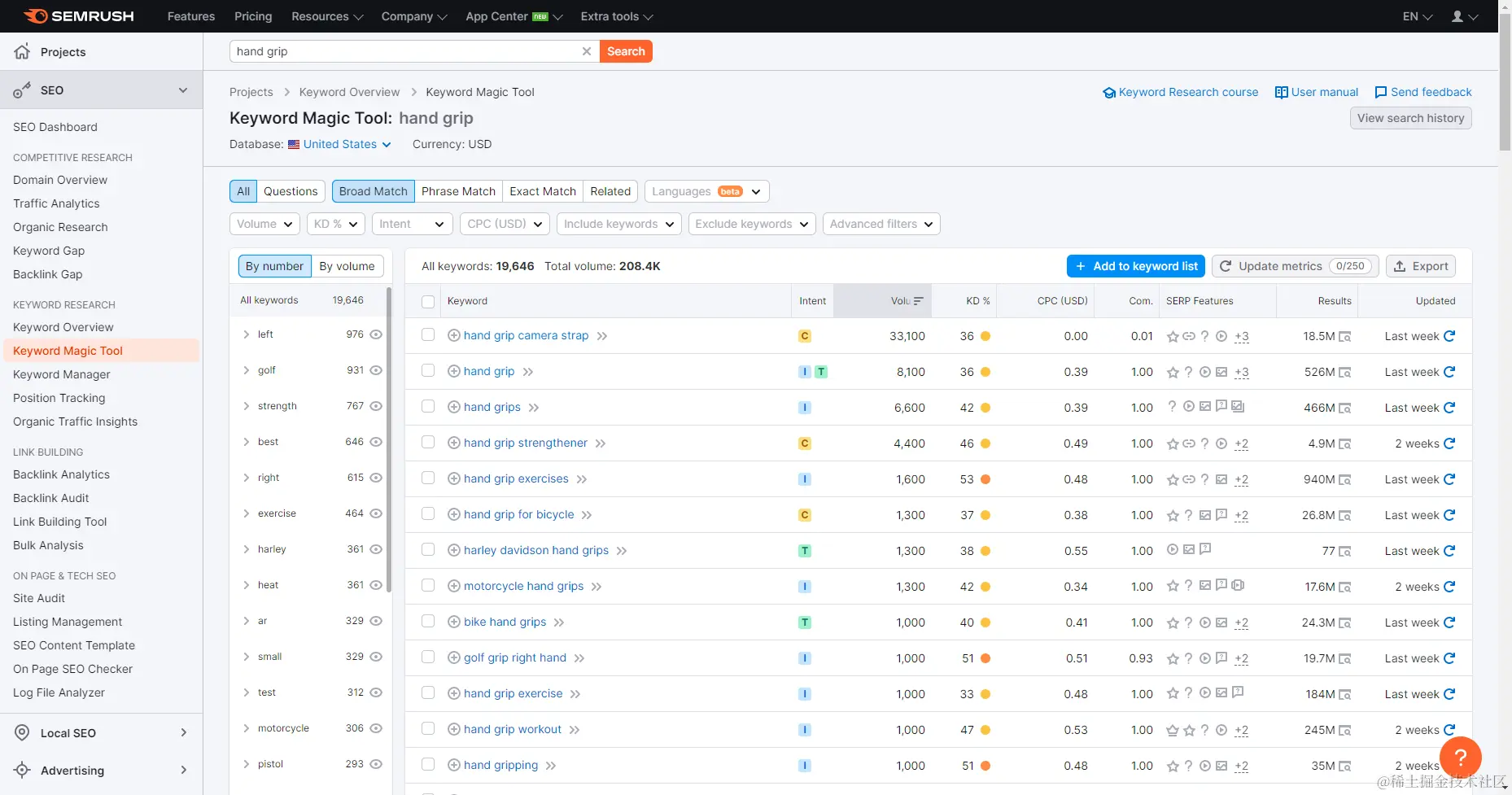Click the Projects home icon
Viewport: 1512px width, 795px height.
(x=23, y=51)
